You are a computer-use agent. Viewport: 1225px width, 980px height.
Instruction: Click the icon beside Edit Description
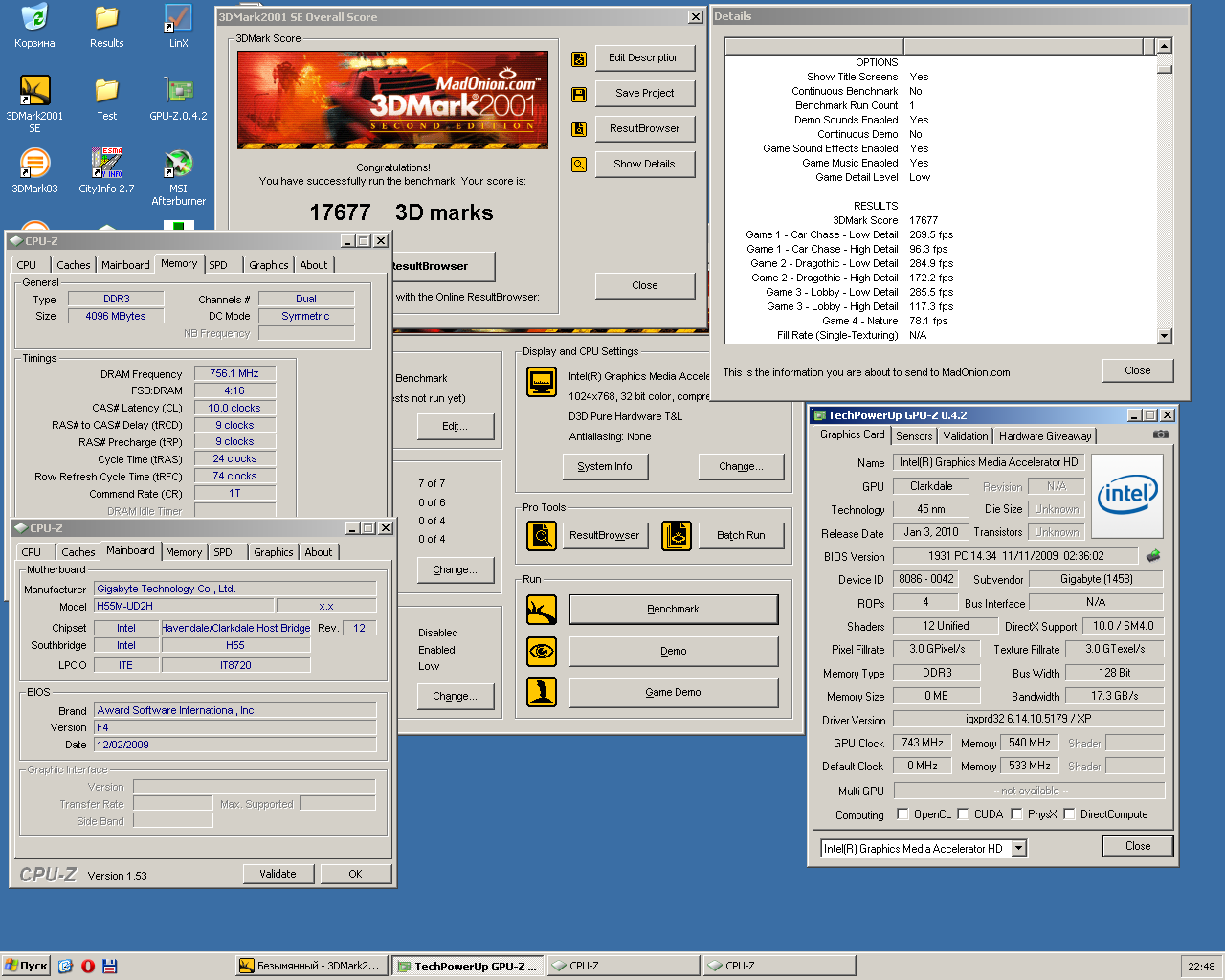pos(579,58)
